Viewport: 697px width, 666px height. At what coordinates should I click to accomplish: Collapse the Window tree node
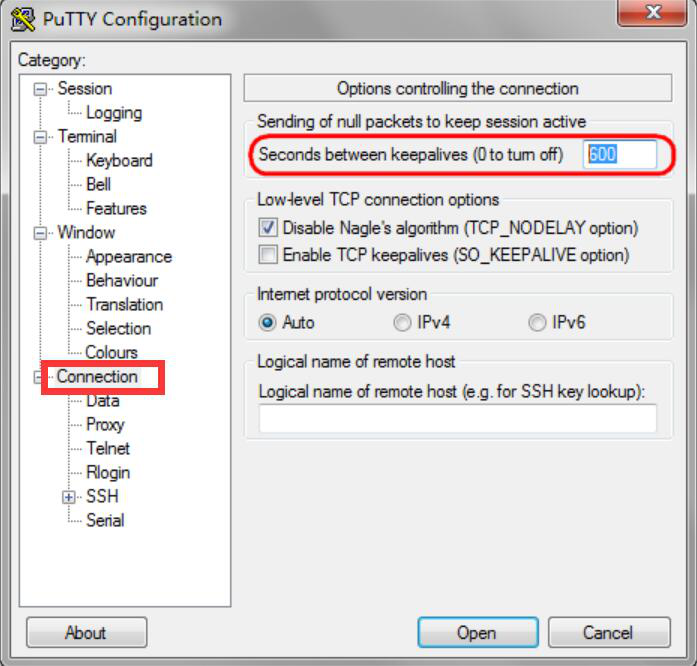(40, 233)
